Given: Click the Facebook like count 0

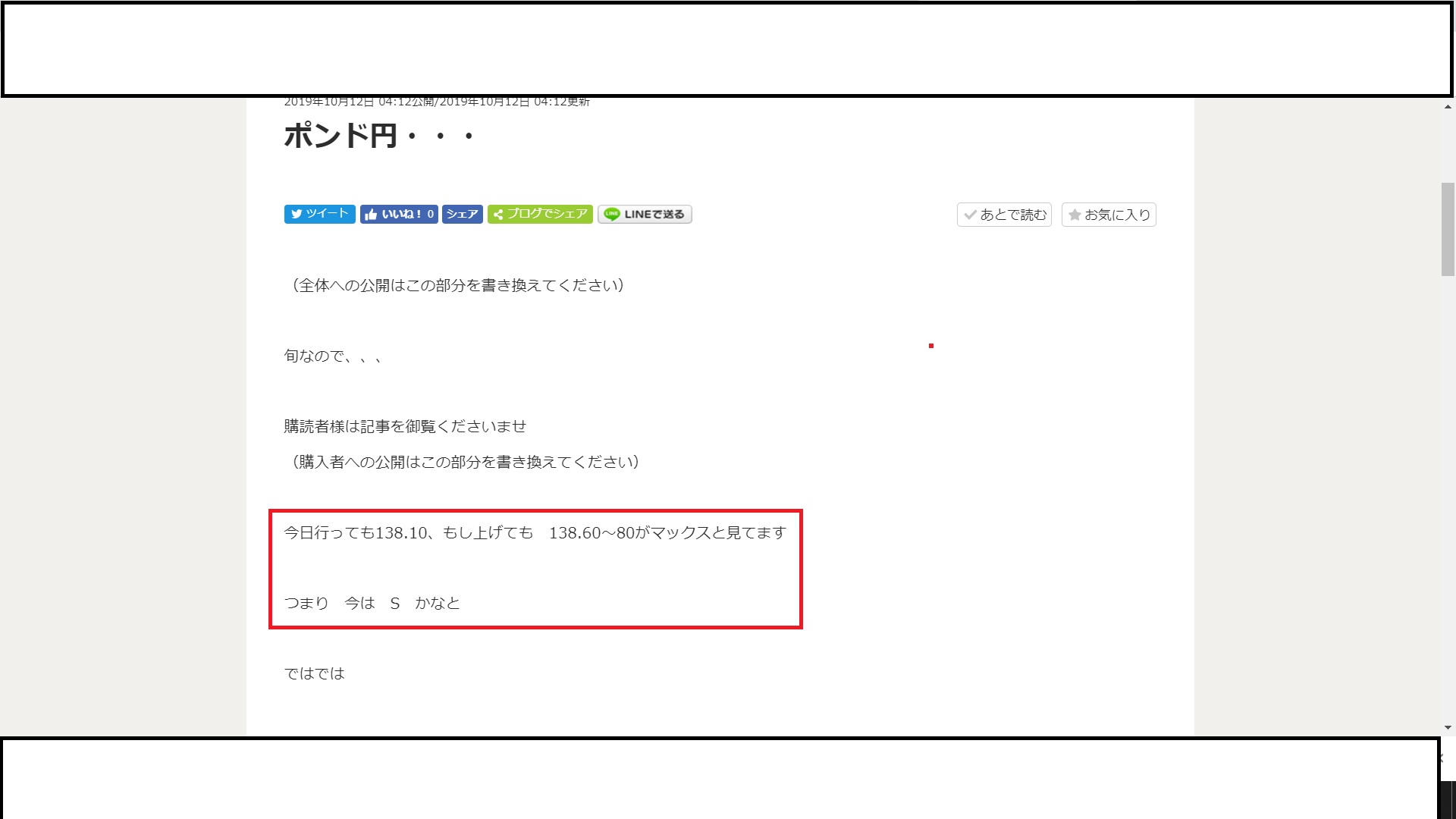Looking at the screenshot, I should point(430,214).
